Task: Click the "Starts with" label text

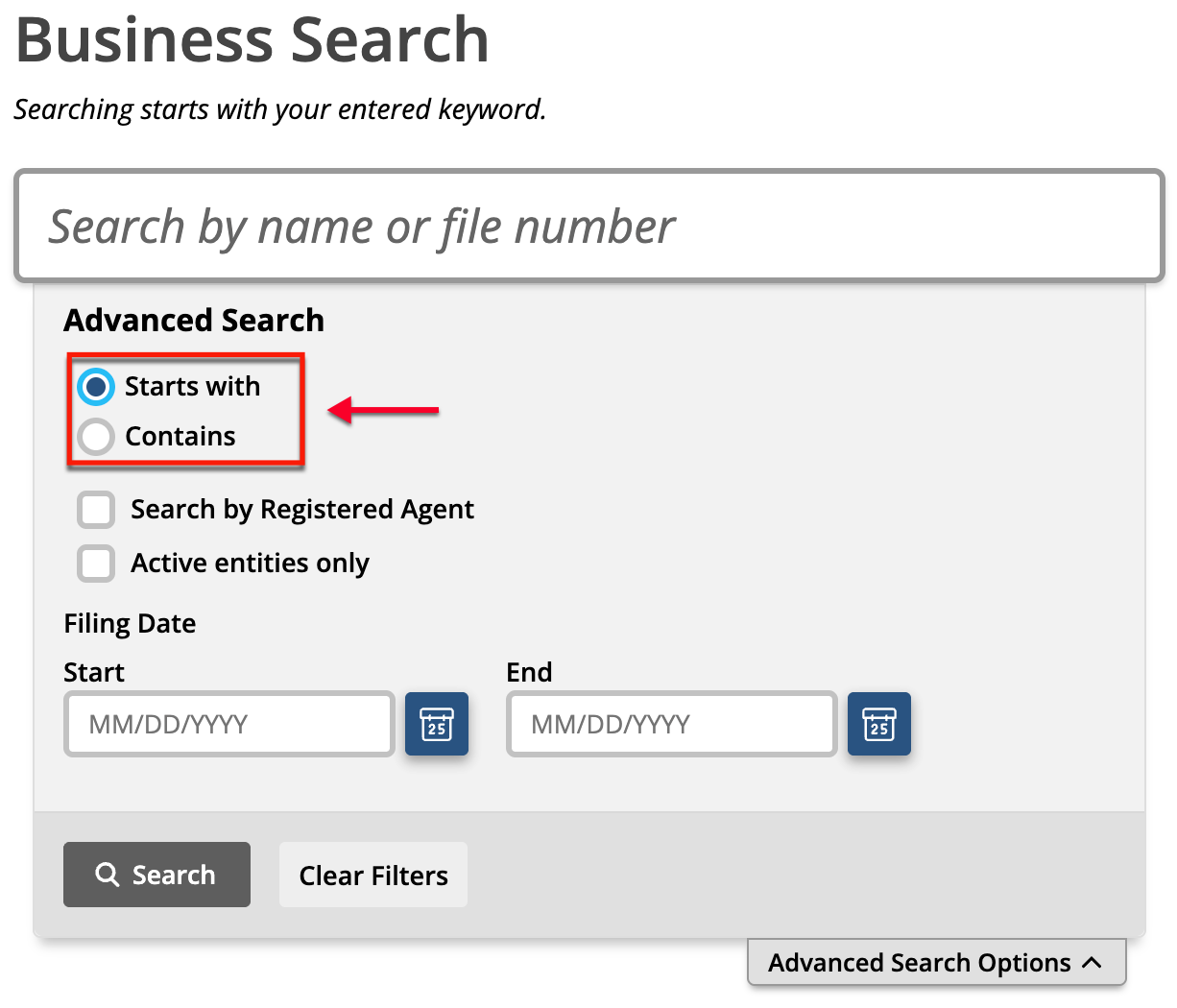Action: click(192, 386)
